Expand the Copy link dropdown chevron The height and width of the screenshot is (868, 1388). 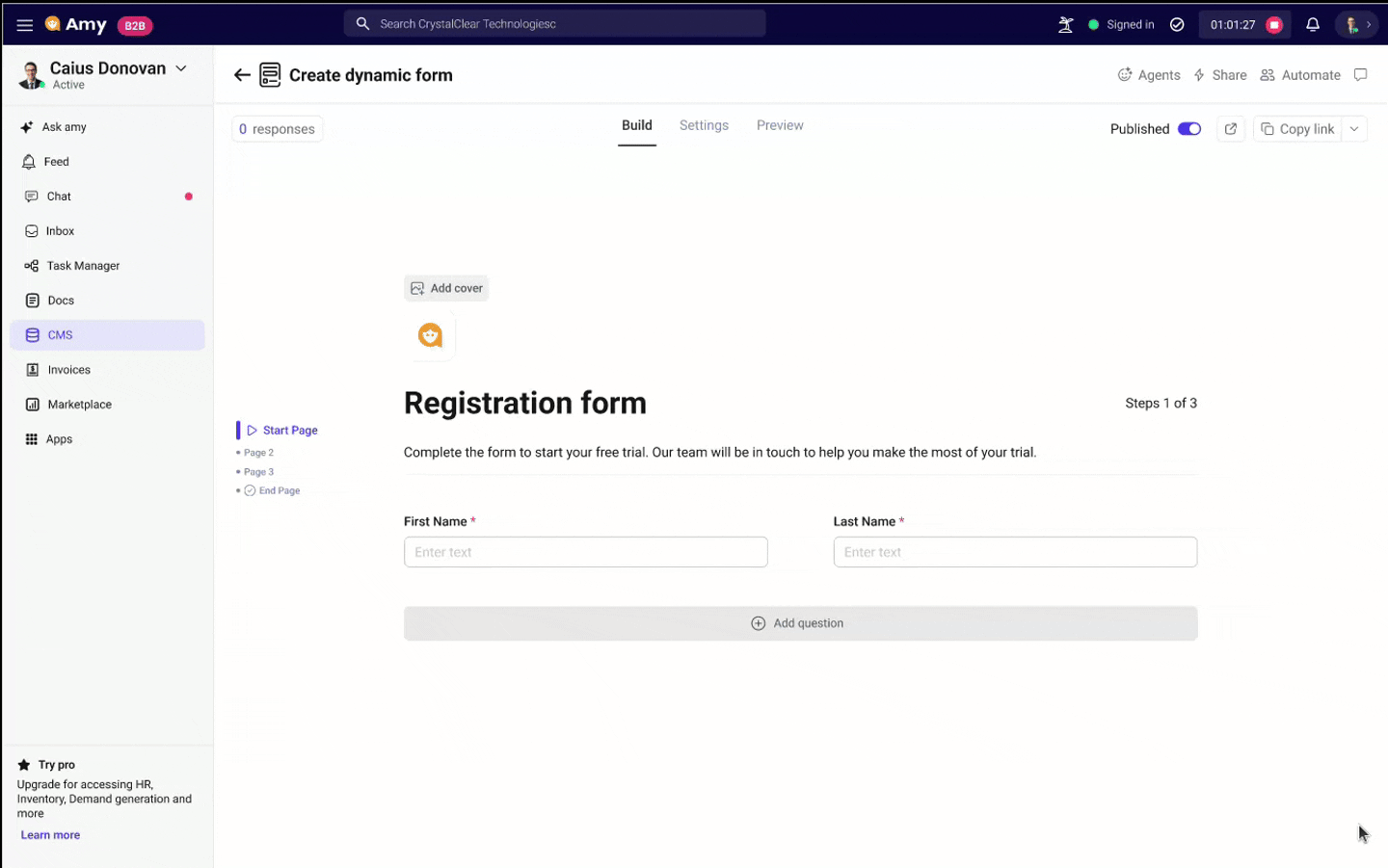tap(1354, 128)
